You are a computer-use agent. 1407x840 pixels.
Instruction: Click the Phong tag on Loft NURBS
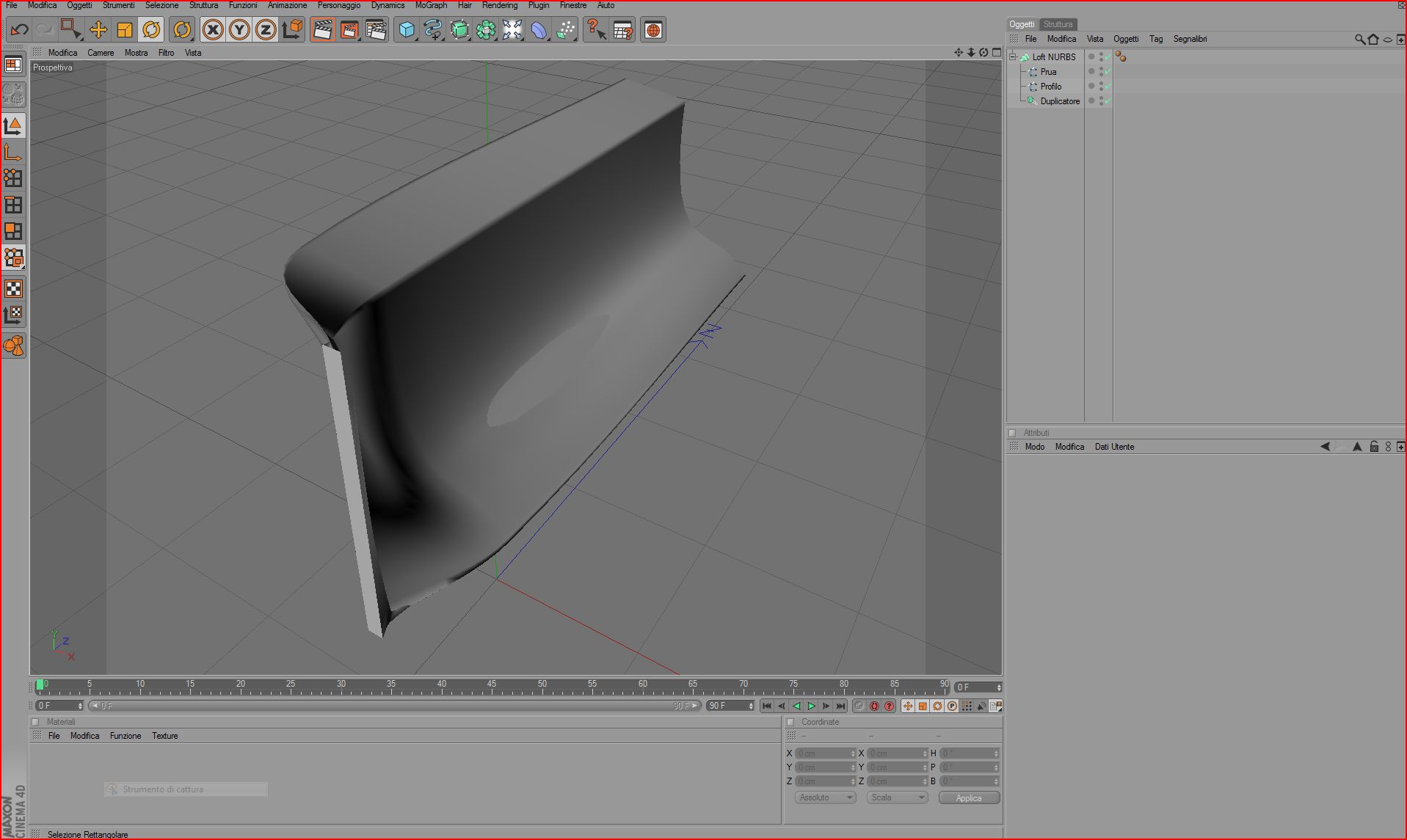tap(1120, 56)
